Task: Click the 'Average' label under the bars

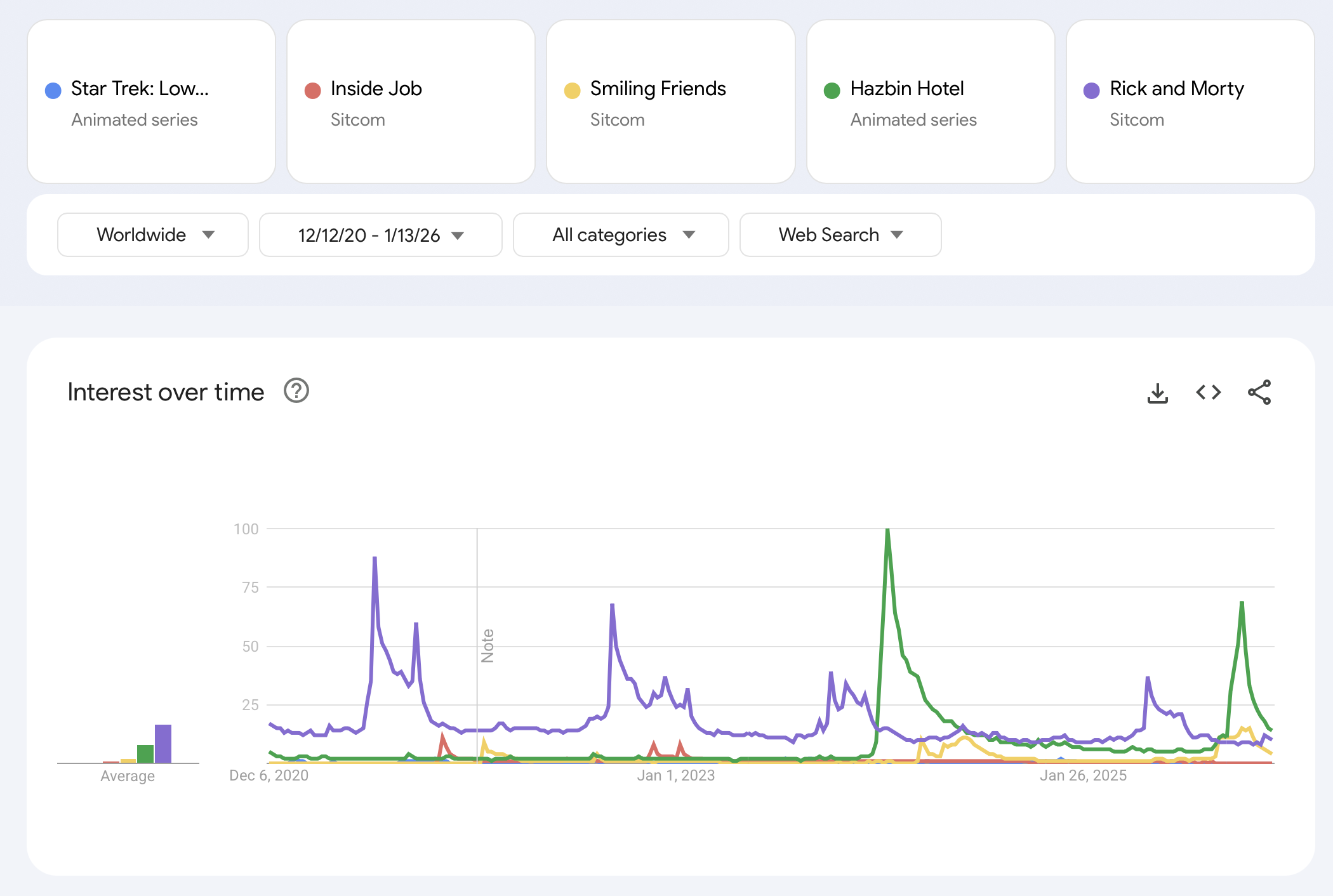Action: coord(128,776)
